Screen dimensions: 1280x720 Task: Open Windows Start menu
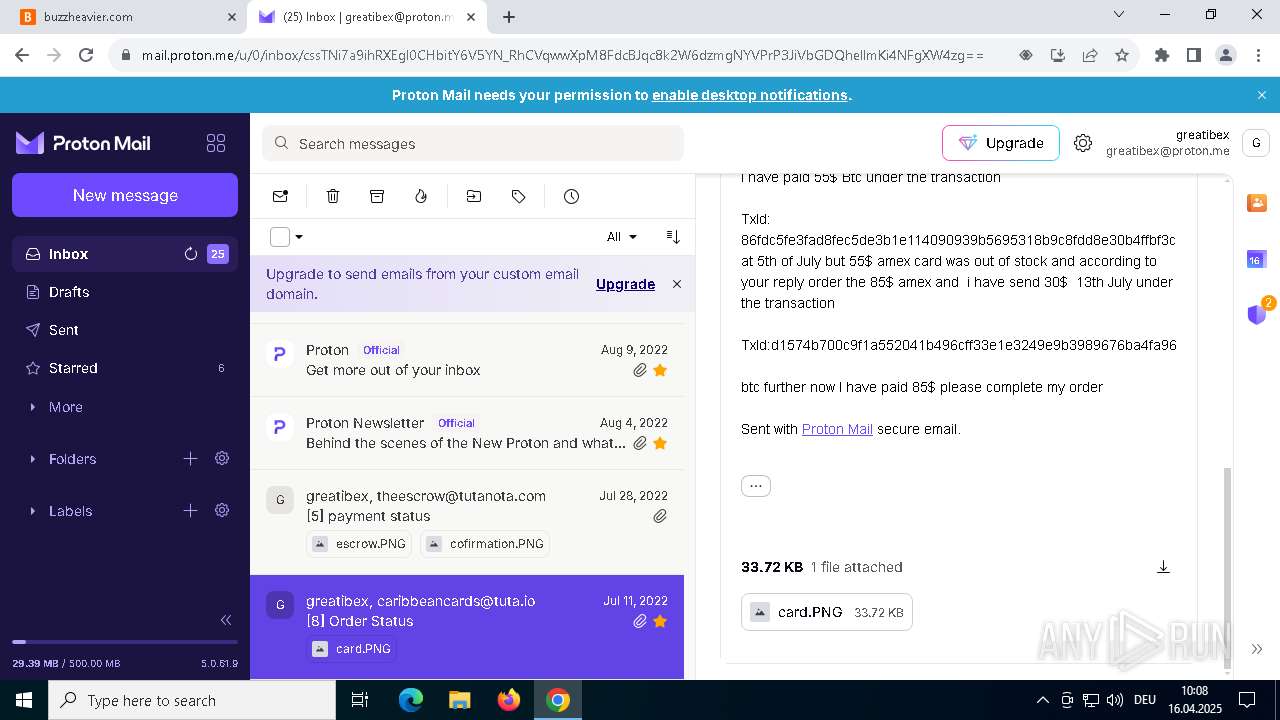[x=24, y=700]
